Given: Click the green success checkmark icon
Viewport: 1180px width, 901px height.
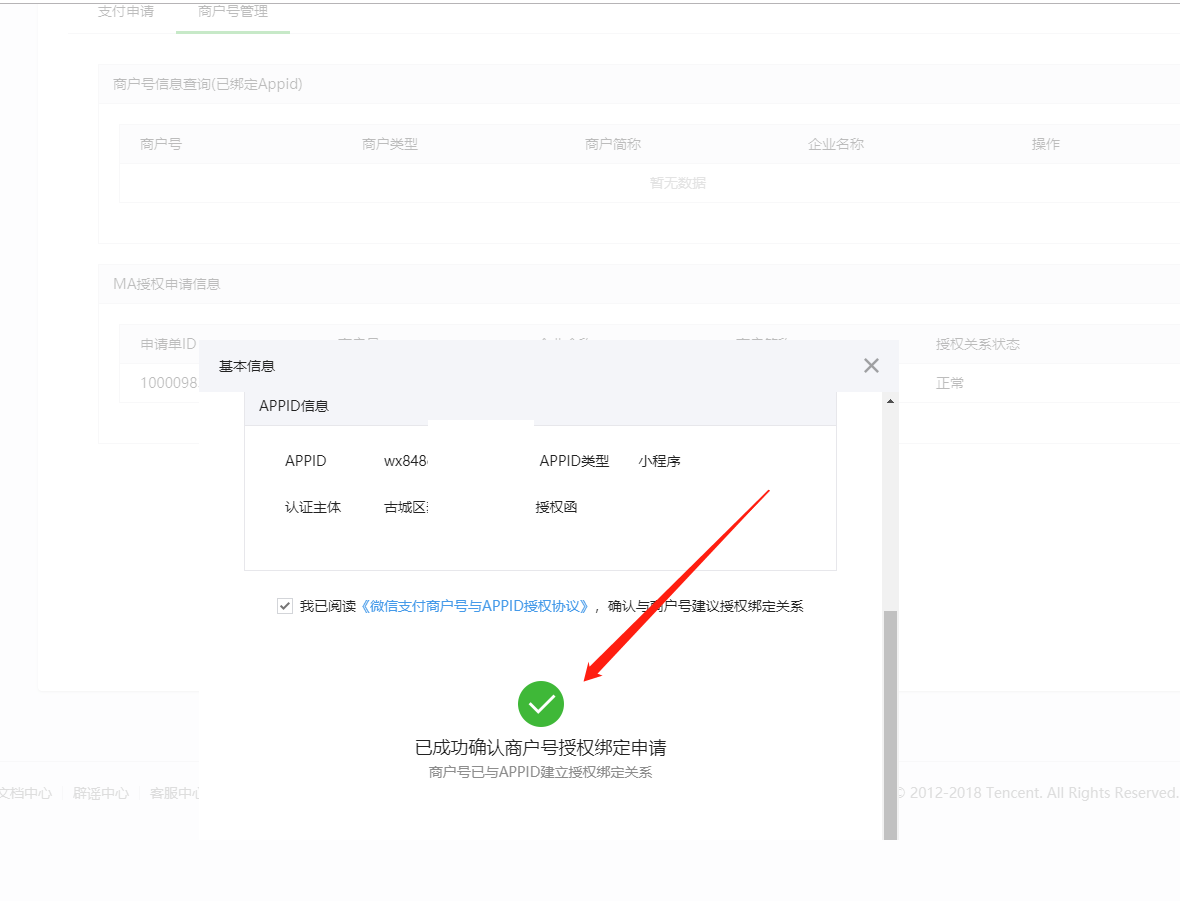Looking at the screenshot, I should tap(541, 704).
